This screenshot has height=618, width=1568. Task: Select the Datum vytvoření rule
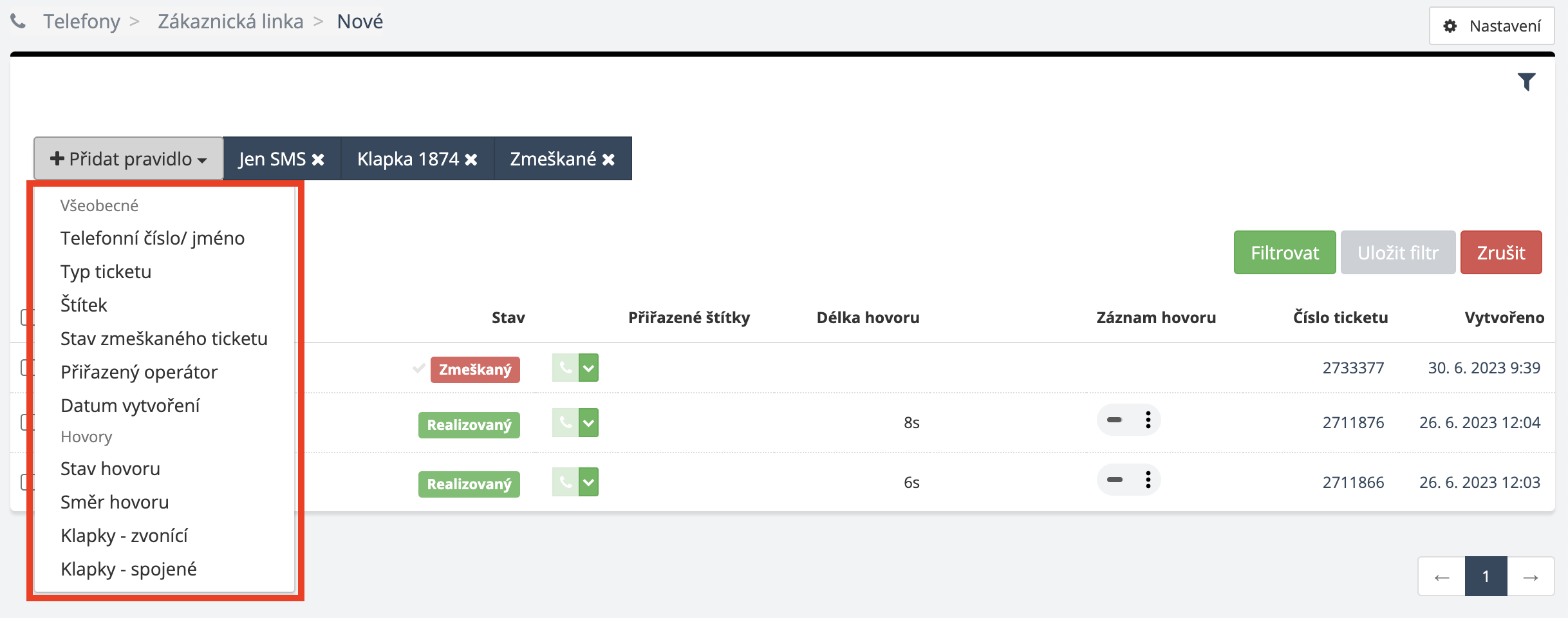pos(130,406)
